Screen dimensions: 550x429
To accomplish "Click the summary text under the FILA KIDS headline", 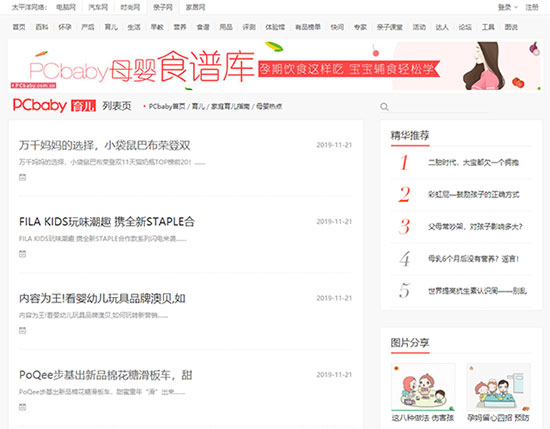I will 103,239.
